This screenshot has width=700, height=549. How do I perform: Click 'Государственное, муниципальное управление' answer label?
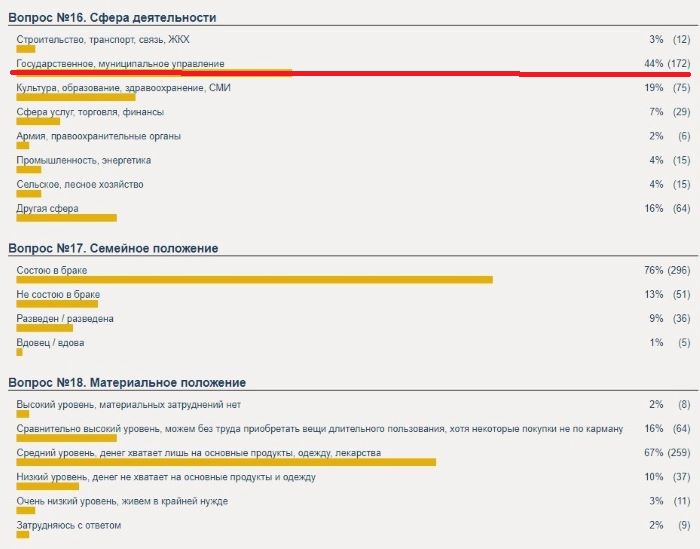[120, 64]
